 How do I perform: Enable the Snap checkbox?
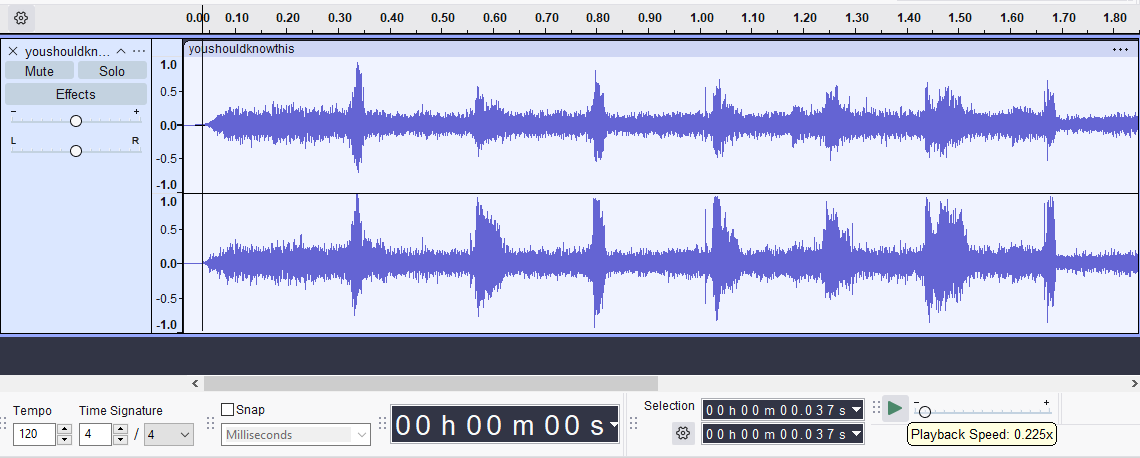point(228,409)
